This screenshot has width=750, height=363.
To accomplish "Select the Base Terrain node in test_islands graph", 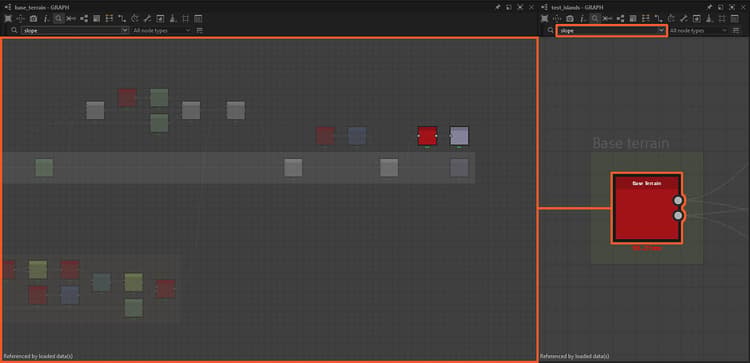I will pyautogui.click(x=647, y=208).
